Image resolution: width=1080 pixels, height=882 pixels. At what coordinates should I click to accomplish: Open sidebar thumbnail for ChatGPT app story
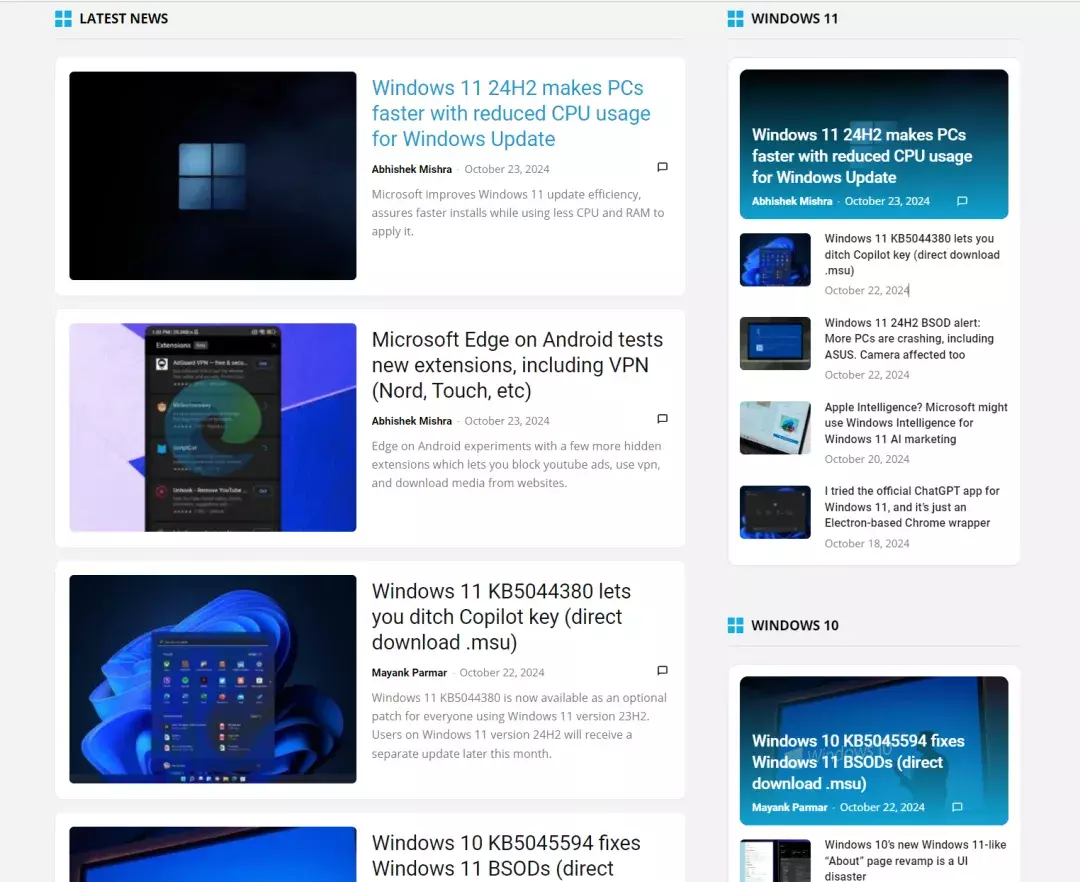point(776,512)
